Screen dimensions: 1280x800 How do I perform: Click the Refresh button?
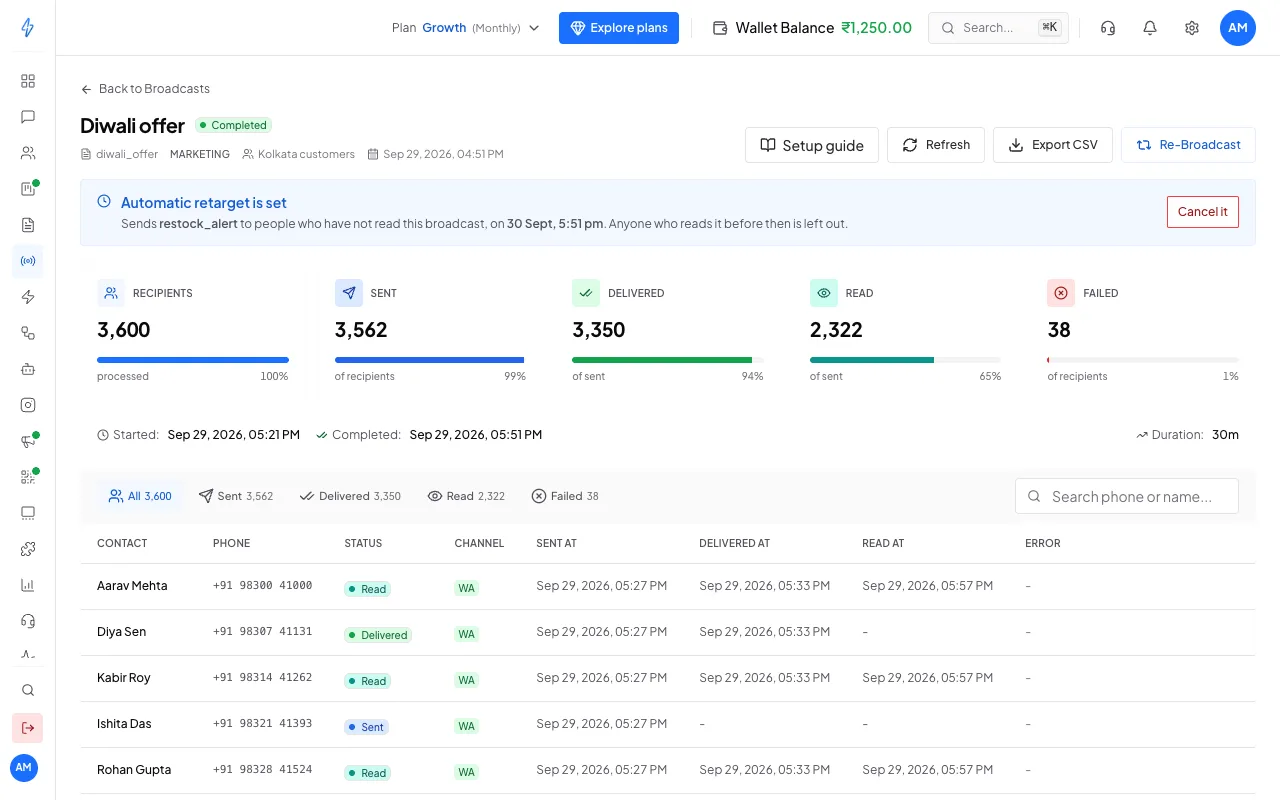(936, 145)
